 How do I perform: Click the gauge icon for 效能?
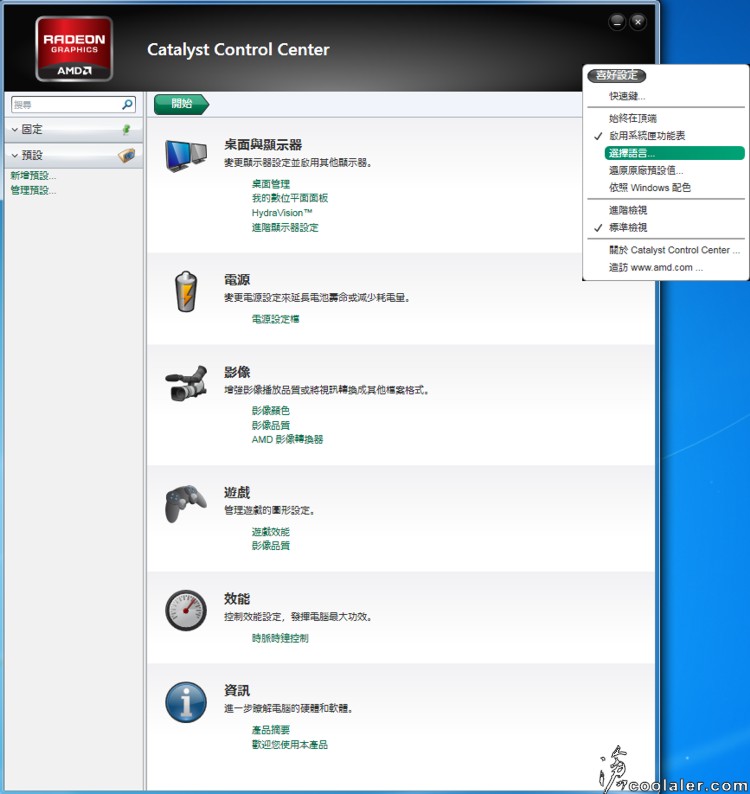click(x=186, y=610)
